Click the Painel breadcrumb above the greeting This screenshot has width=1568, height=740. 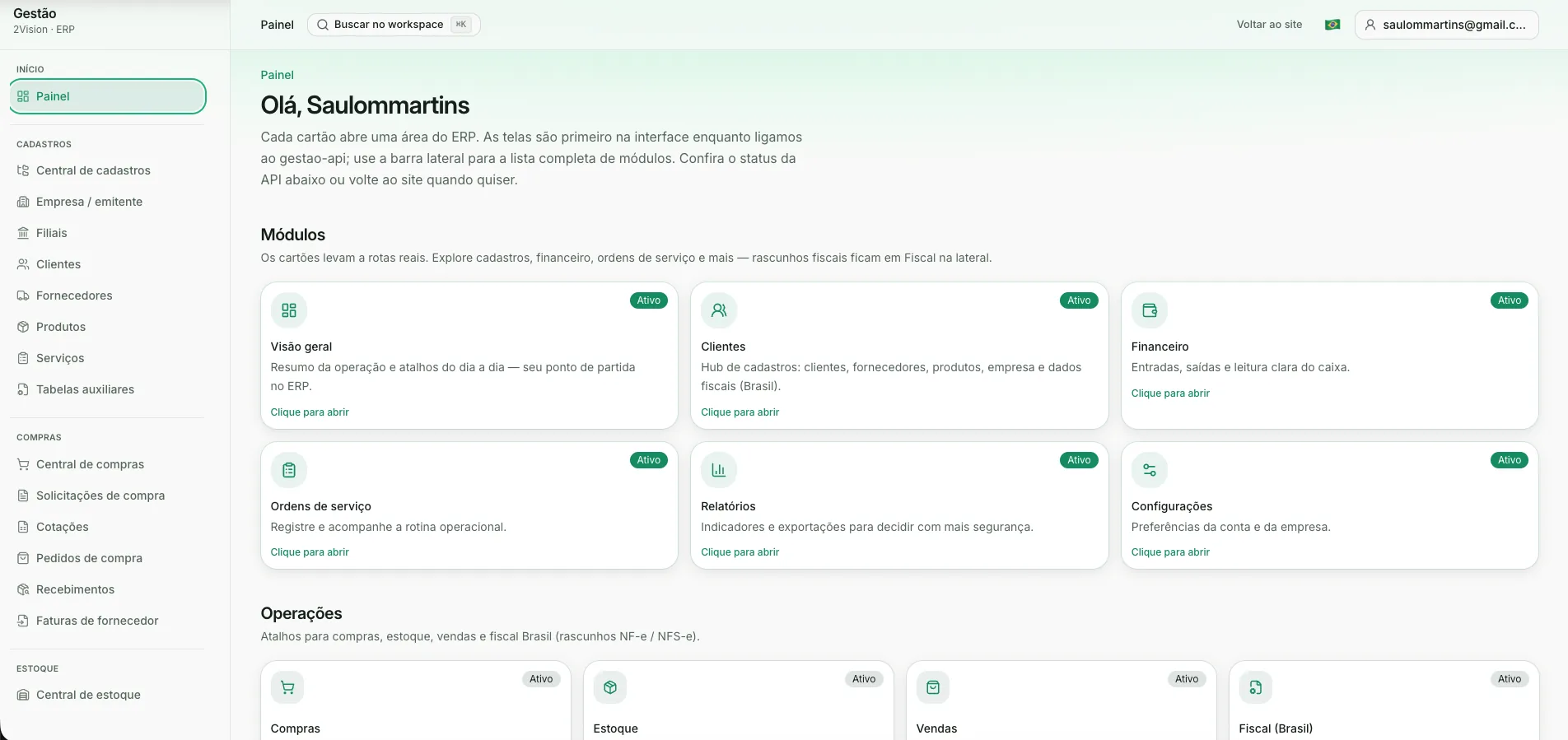pos(278,75)
